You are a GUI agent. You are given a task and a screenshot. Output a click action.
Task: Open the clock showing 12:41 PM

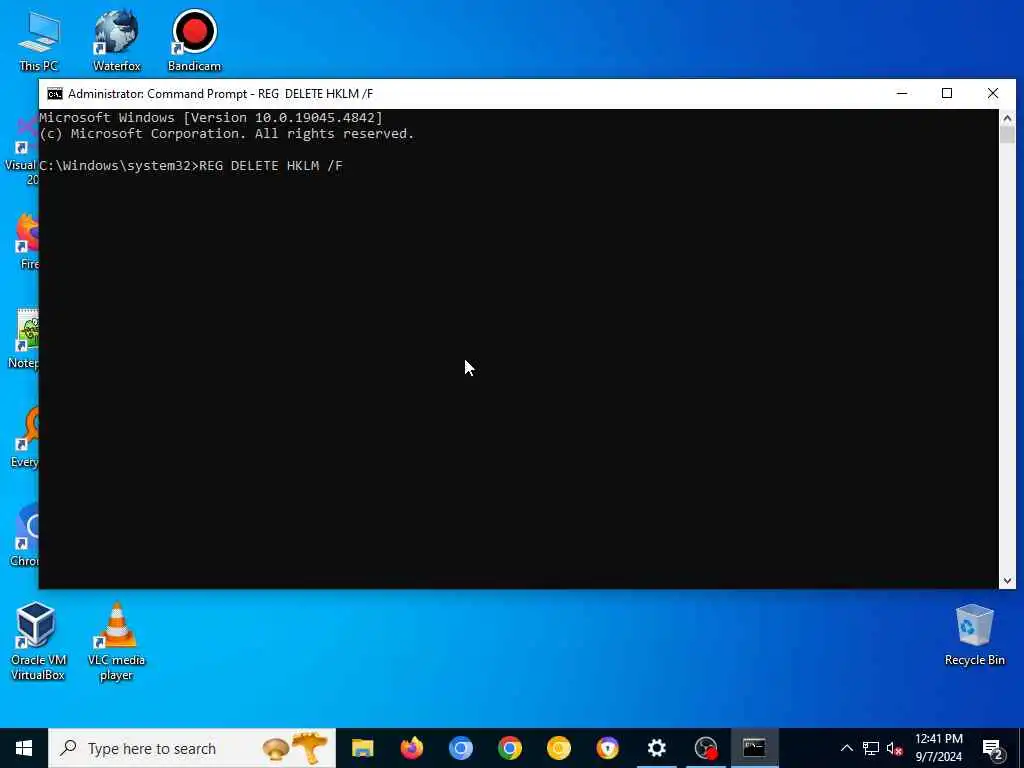click(938, 748)
